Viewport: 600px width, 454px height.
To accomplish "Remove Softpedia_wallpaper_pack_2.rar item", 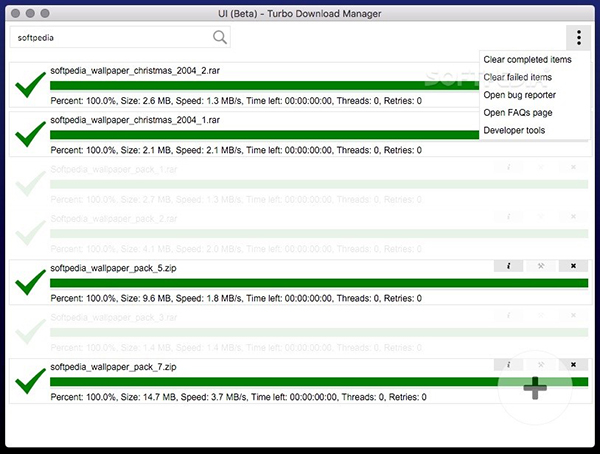I will [573, 217].
